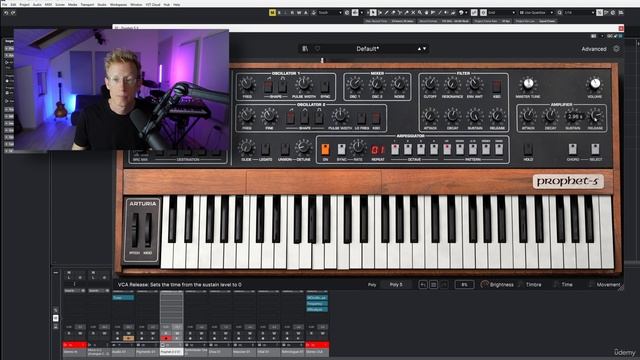Toggle Oscillator 1 pulse shape switch
Screen dimensions: 640x360
point(282,86)
